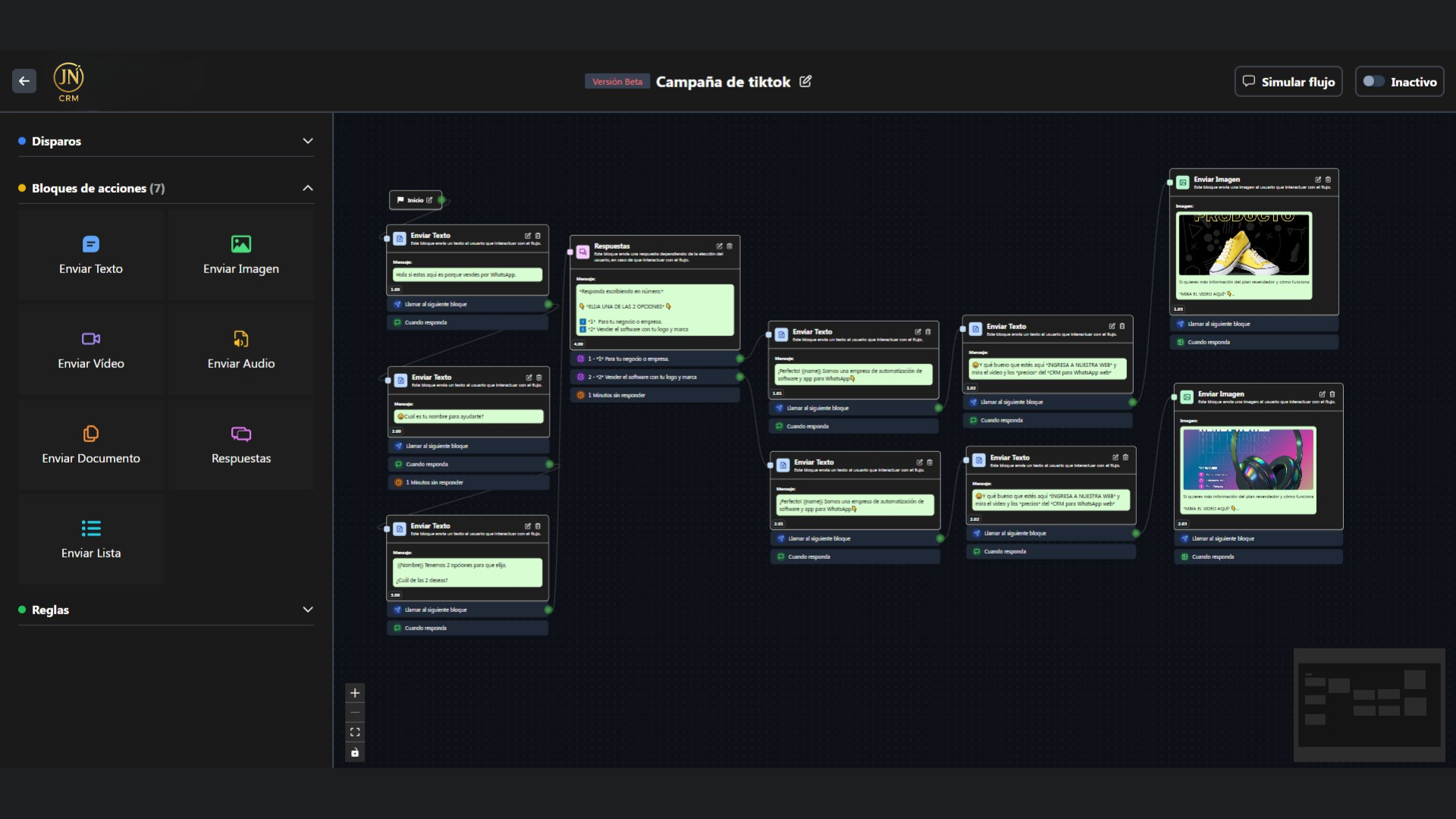Select the Enviar Vídeo action block

click(91, 350)
